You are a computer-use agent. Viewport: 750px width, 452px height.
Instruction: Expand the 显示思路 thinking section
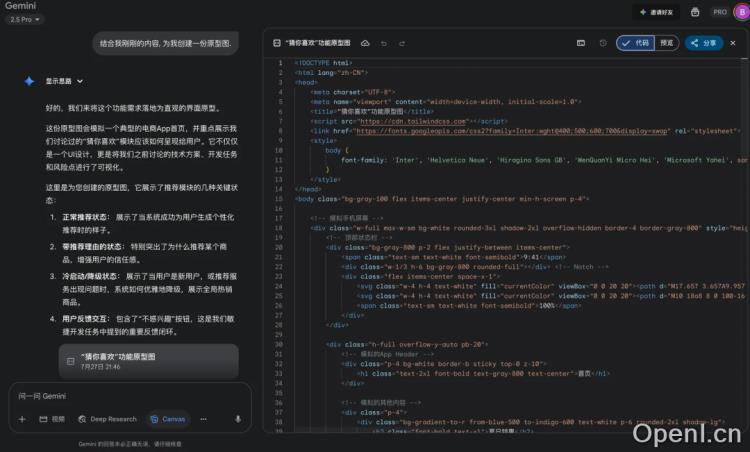click(x=64, y=81)
